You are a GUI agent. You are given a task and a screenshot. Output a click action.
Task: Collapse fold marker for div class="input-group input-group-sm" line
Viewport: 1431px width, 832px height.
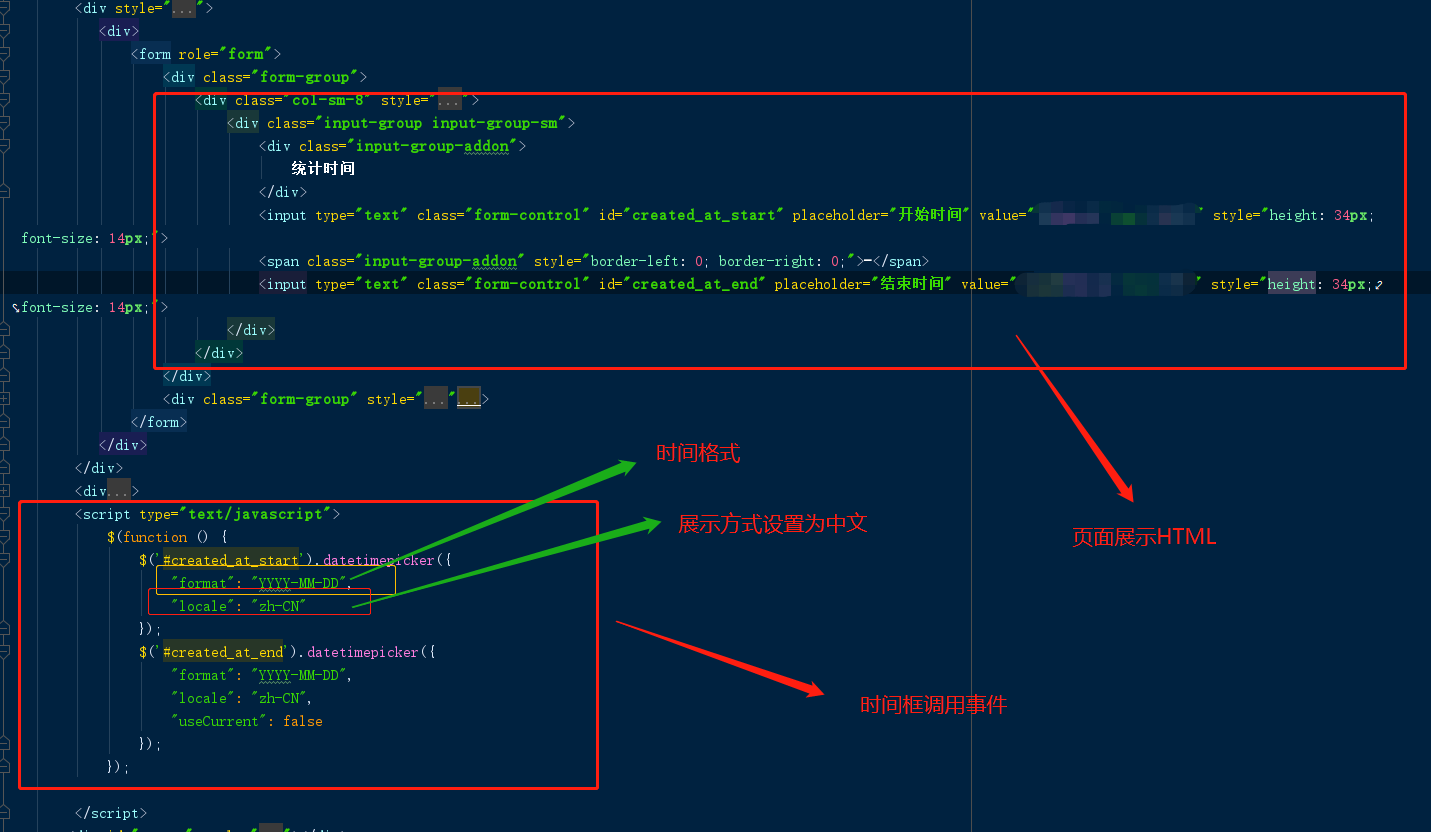[4, 123]
